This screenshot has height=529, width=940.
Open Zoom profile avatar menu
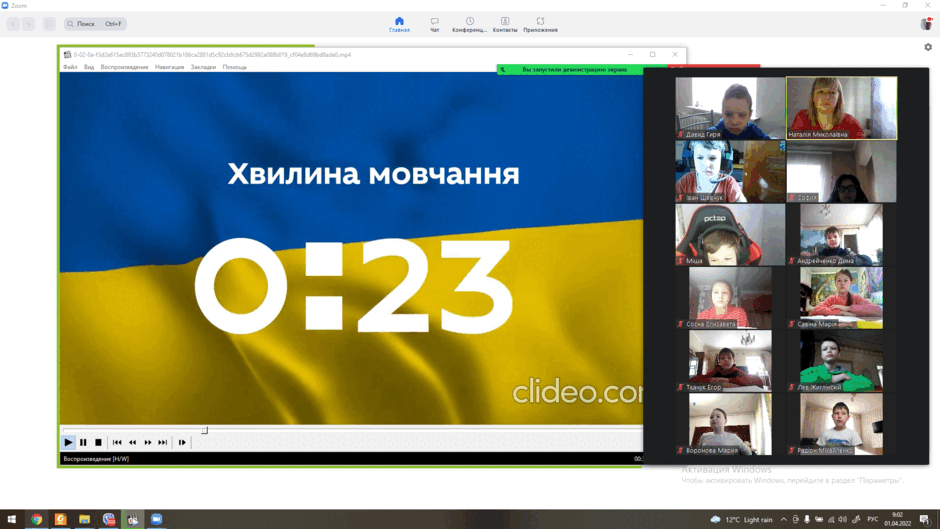tap(926, 23)
